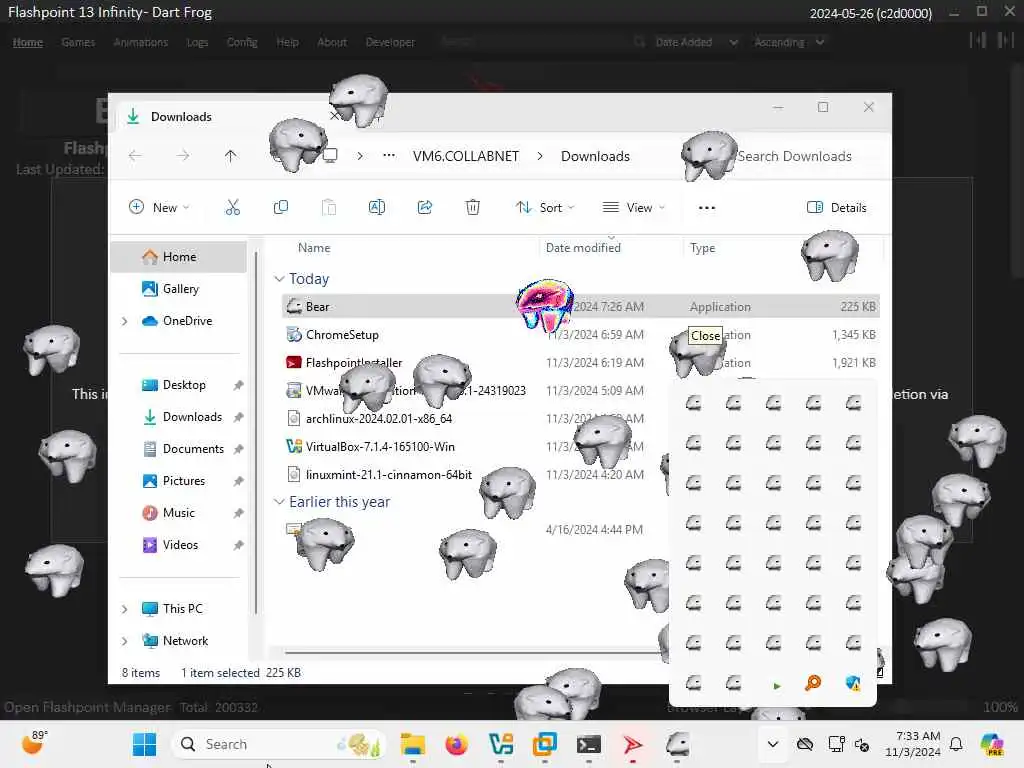Focus the Search Downloads field

click(x=794, y=156)
